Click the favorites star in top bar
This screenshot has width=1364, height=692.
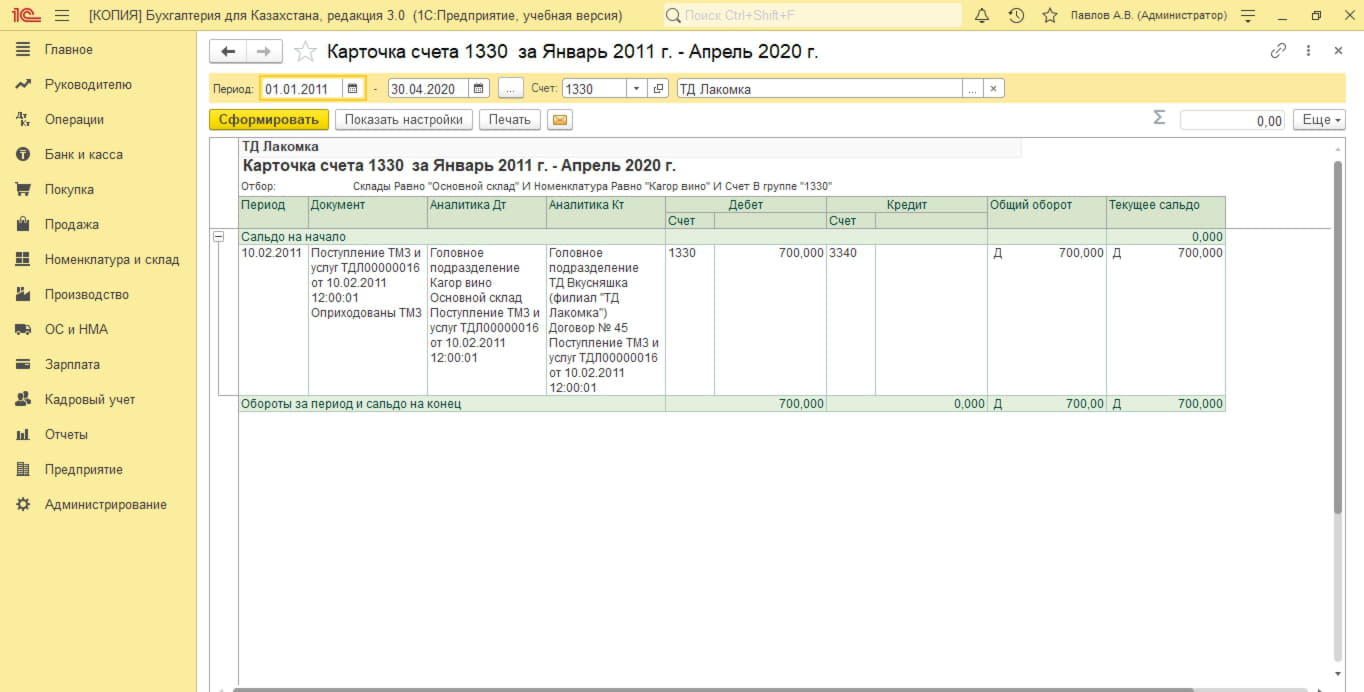[1049, 16]
